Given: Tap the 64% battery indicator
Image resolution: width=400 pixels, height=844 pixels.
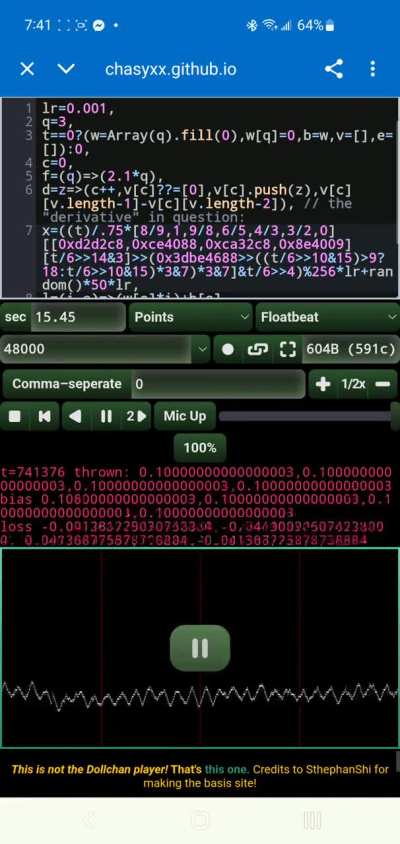Looking at the screenshot, I should pos(316,25).
